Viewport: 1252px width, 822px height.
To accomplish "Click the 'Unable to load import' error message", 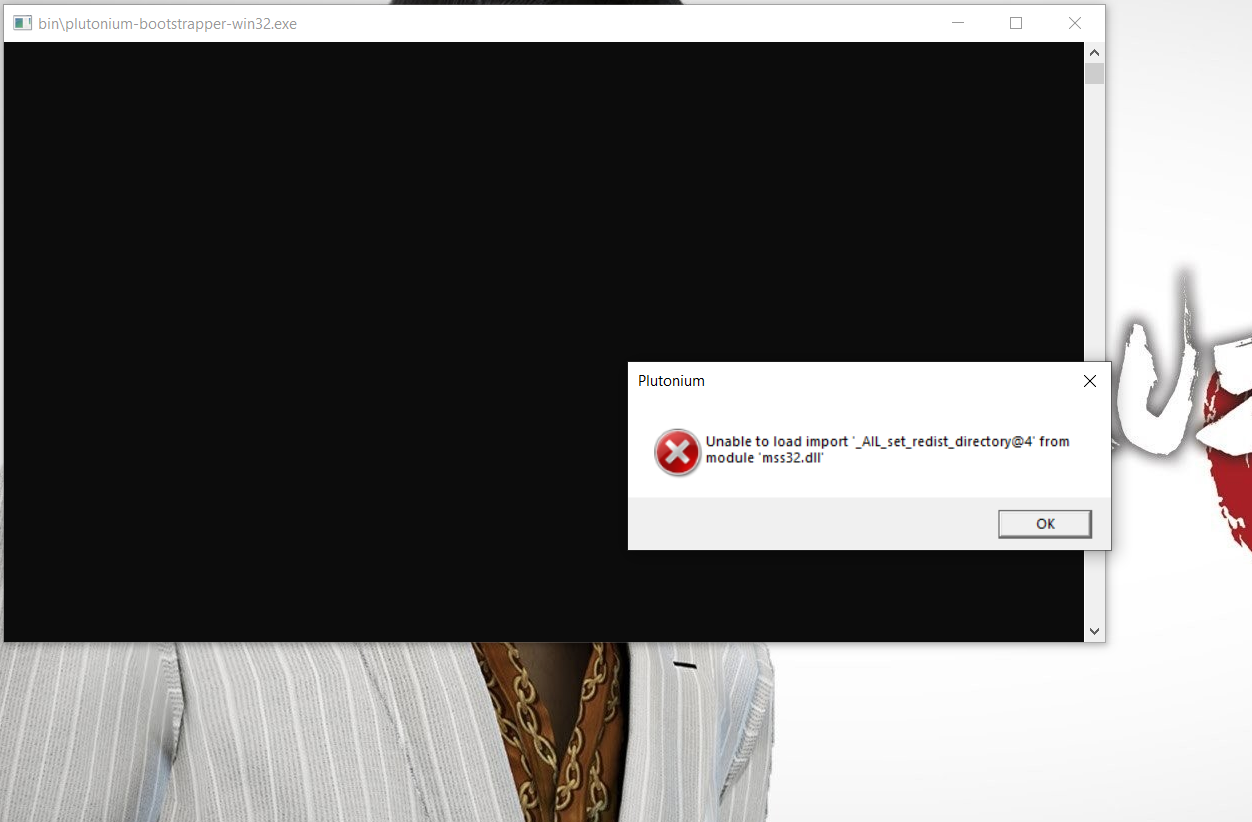I will pyautogui.click(x=887, y=450).
